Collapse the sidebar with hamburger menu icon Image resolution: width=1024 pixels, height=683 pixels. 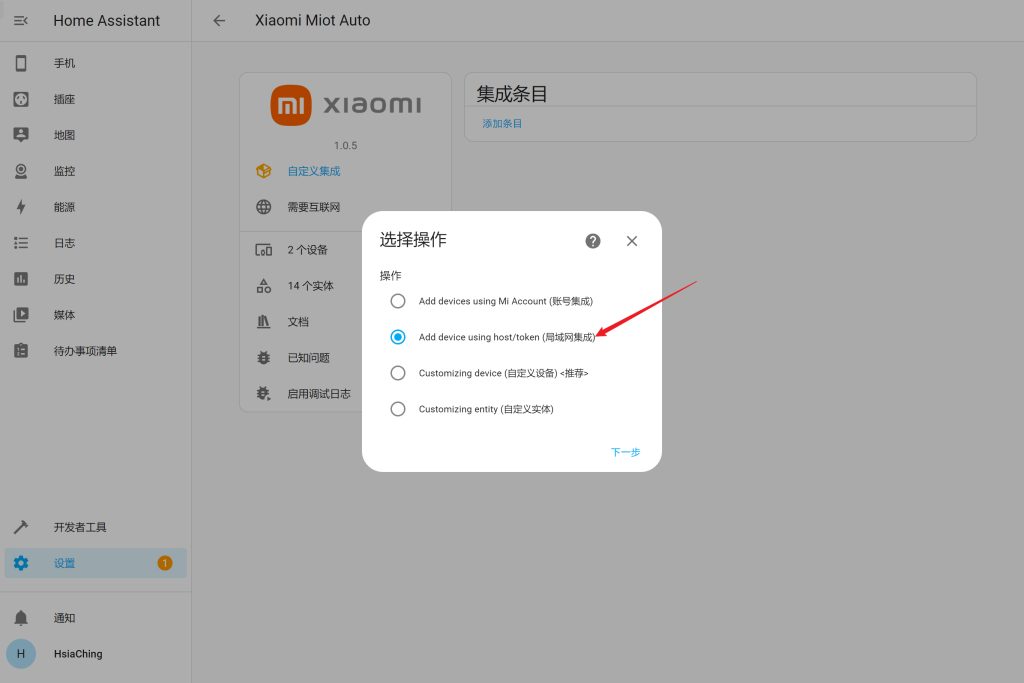[x=21, y=21]
